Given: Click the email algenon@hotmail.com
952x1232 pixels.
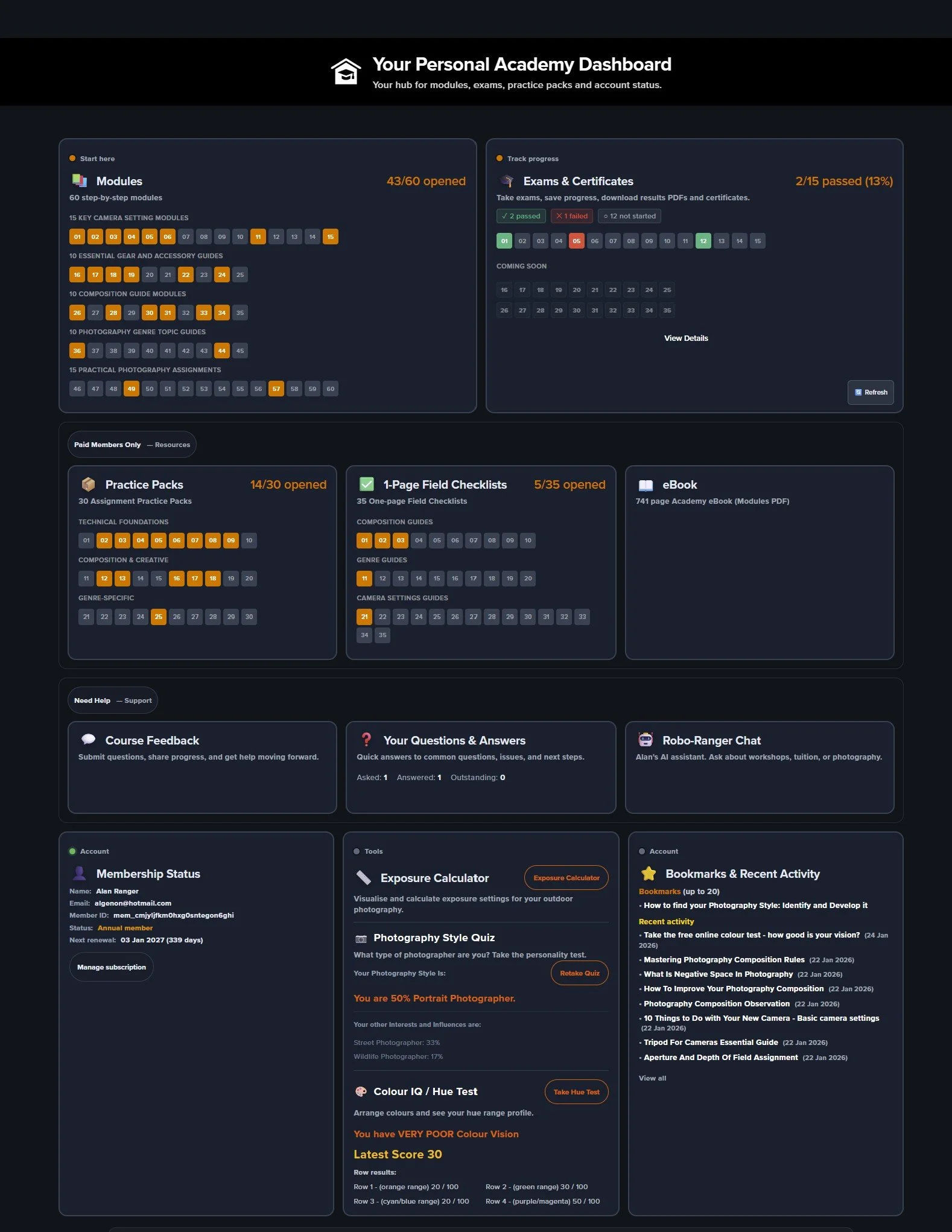Looking at the screenshot, I should [x=133, y=903].
